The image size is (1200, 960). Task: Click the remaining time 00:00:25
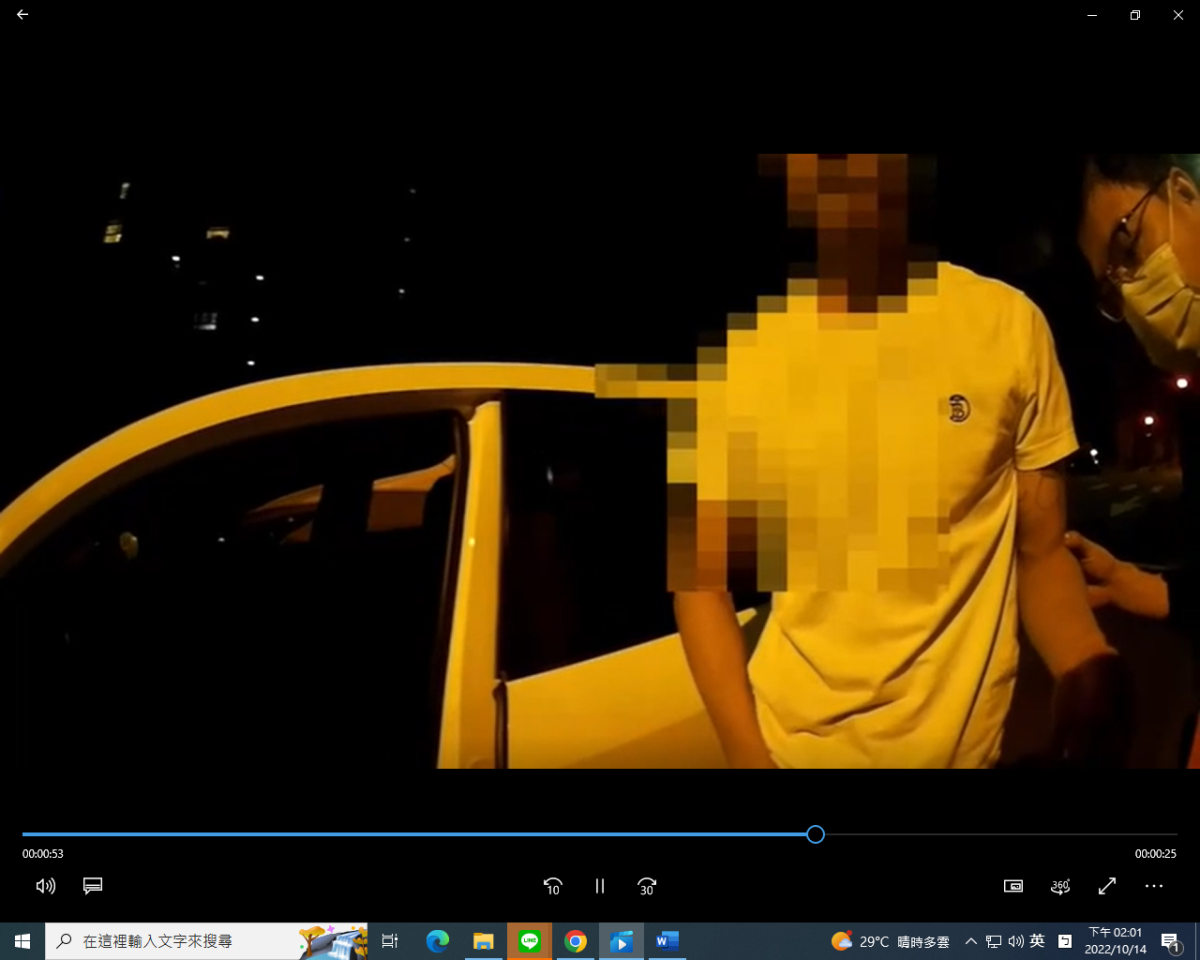[1155, 854]
